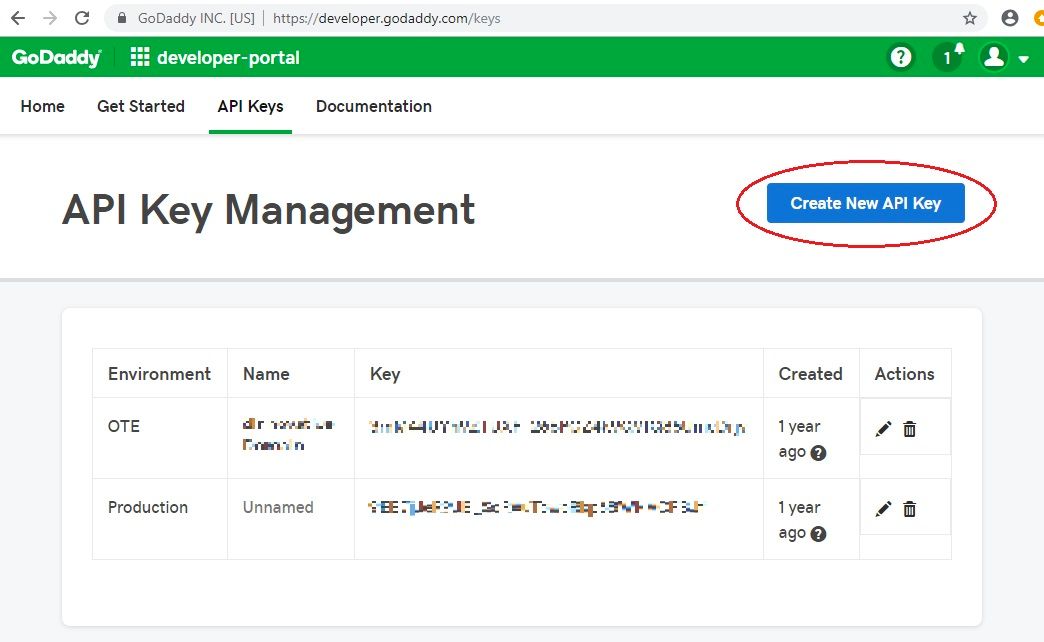1044x642 pixels.
Task: Click the help icon beside OTE creation date
Action: 819,453
